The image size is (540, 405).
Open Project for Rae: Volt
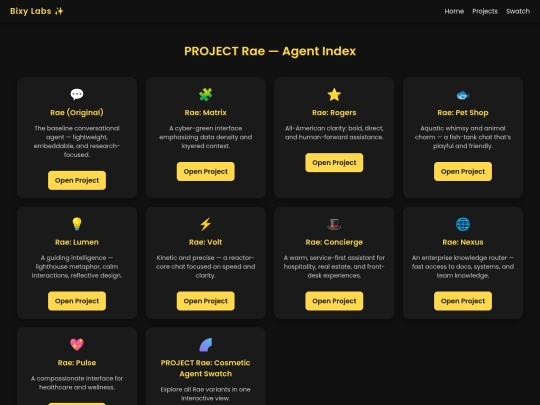[206, 301]
